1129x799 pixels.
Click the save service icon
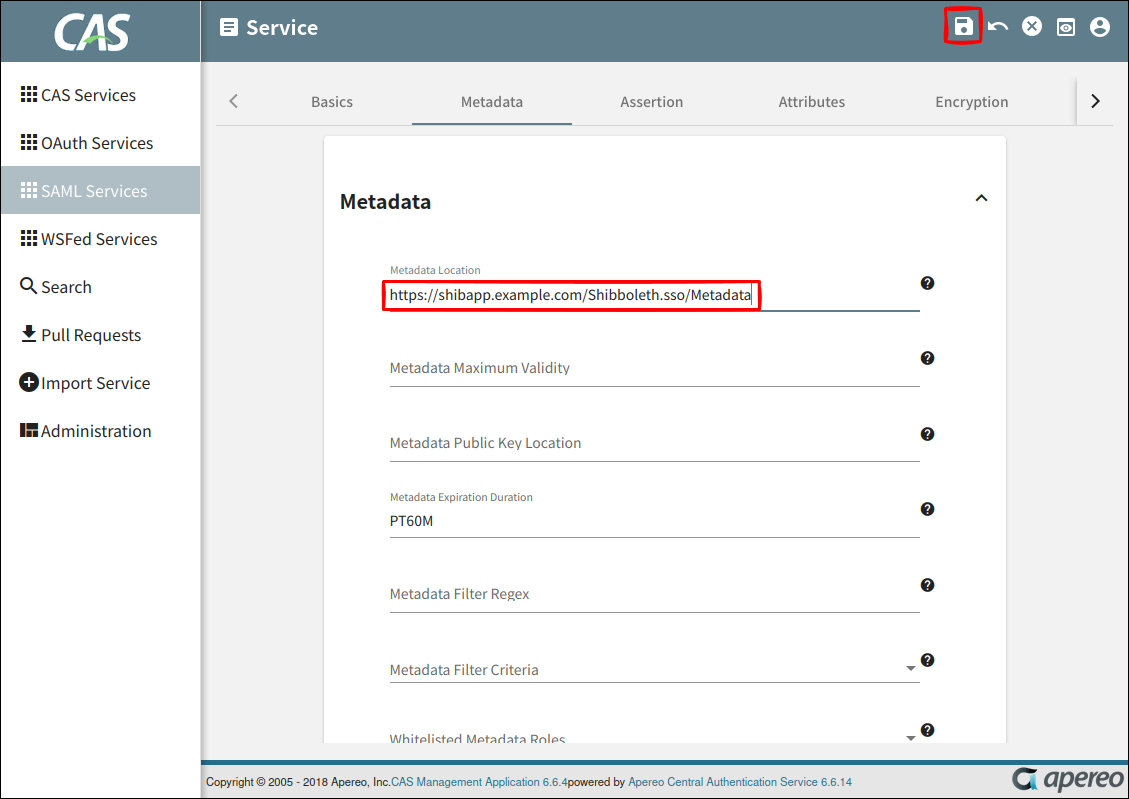963,27
